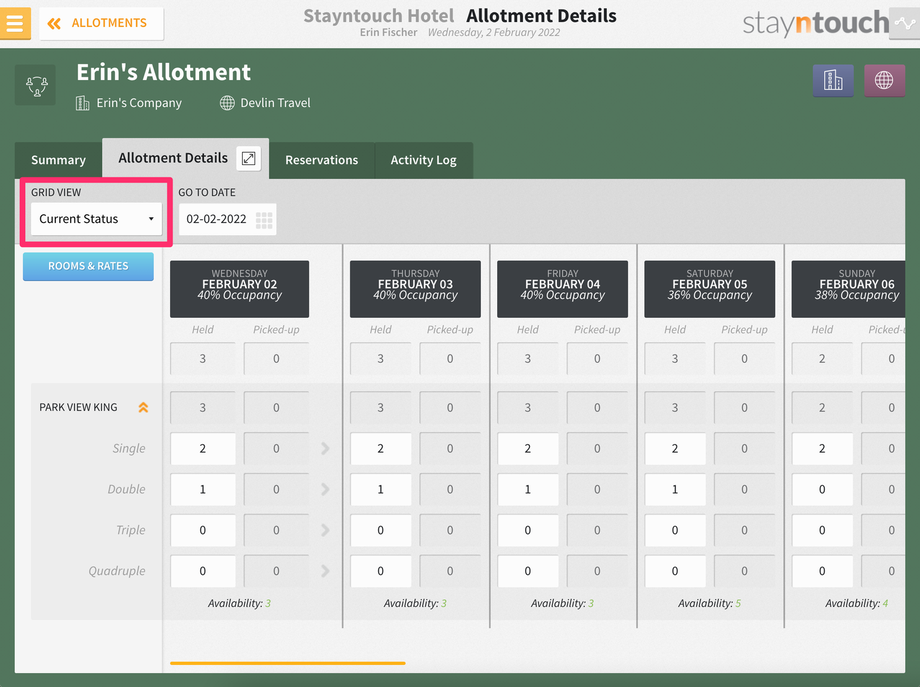
Task: Copy Single row values across with arrow
Action: [x=325, y=449]
